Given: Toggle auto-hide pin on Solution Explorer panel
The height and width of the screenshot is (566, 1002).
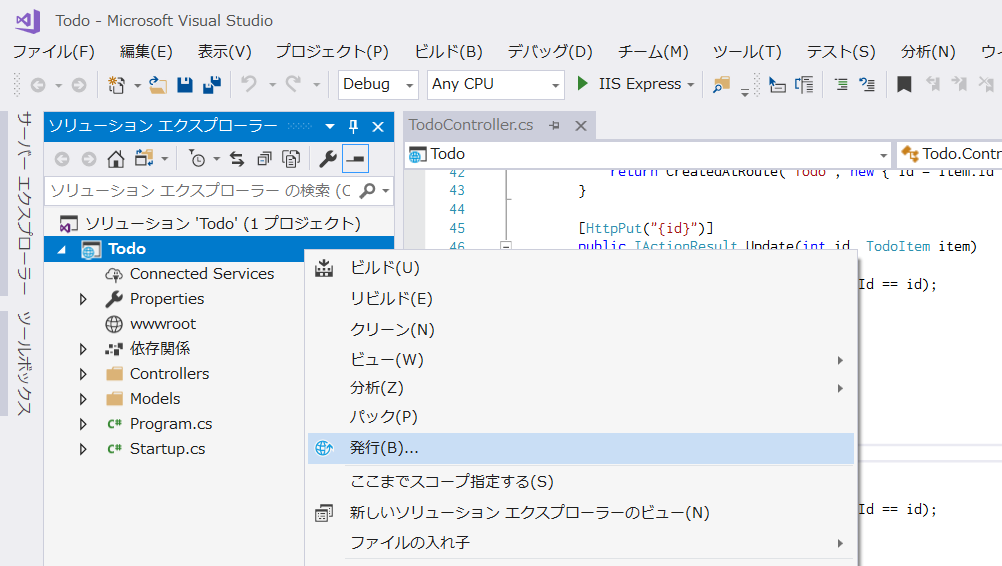Looking at the screenshot, I should click(353, 127).
